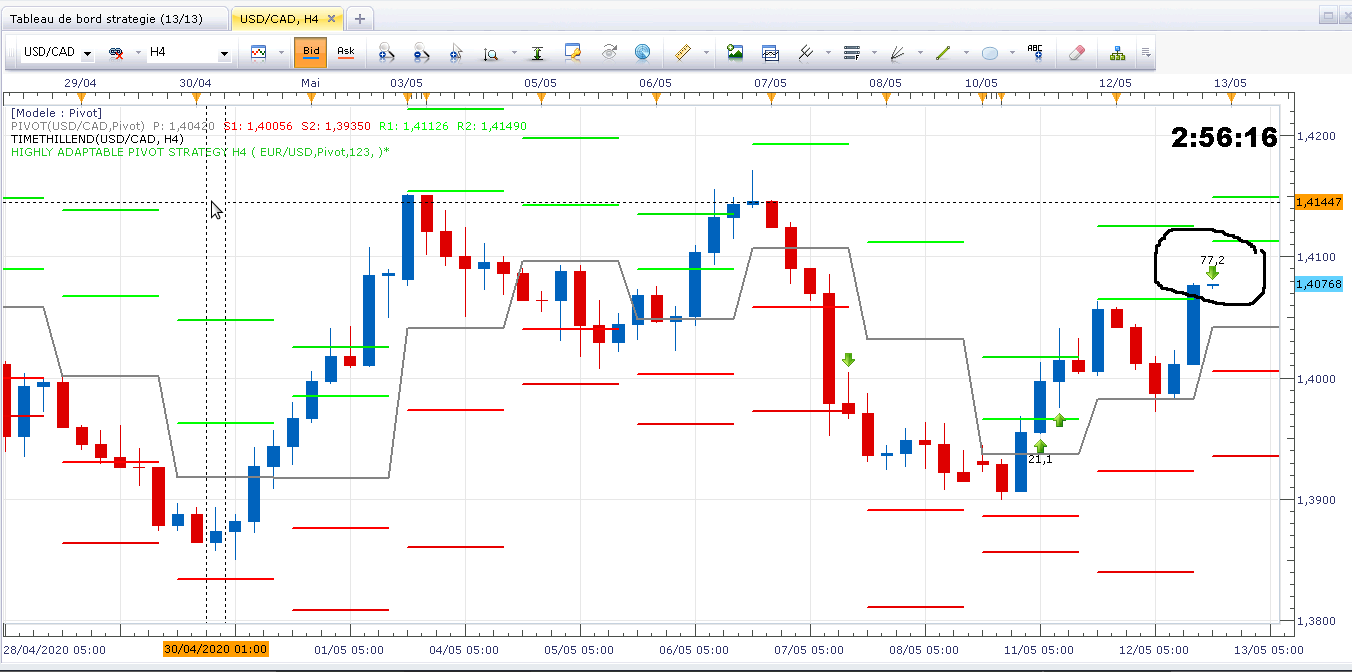This screenshot has height=672, width=1352.
Task: Click the S1: 1,40056 value
Action: pyautogui.click(x=257, y=126)
